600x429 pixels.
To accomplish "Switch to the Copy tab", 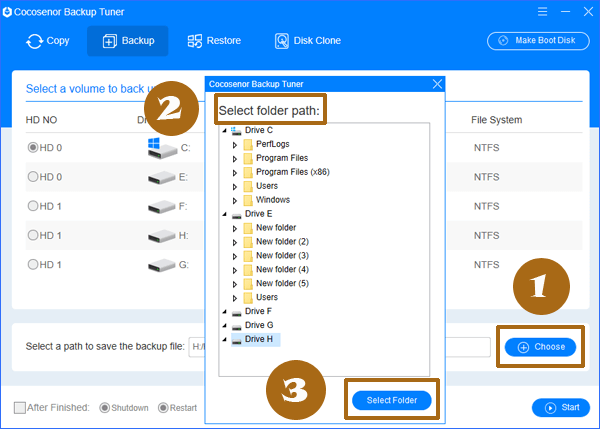I will (x=48, y=41).
